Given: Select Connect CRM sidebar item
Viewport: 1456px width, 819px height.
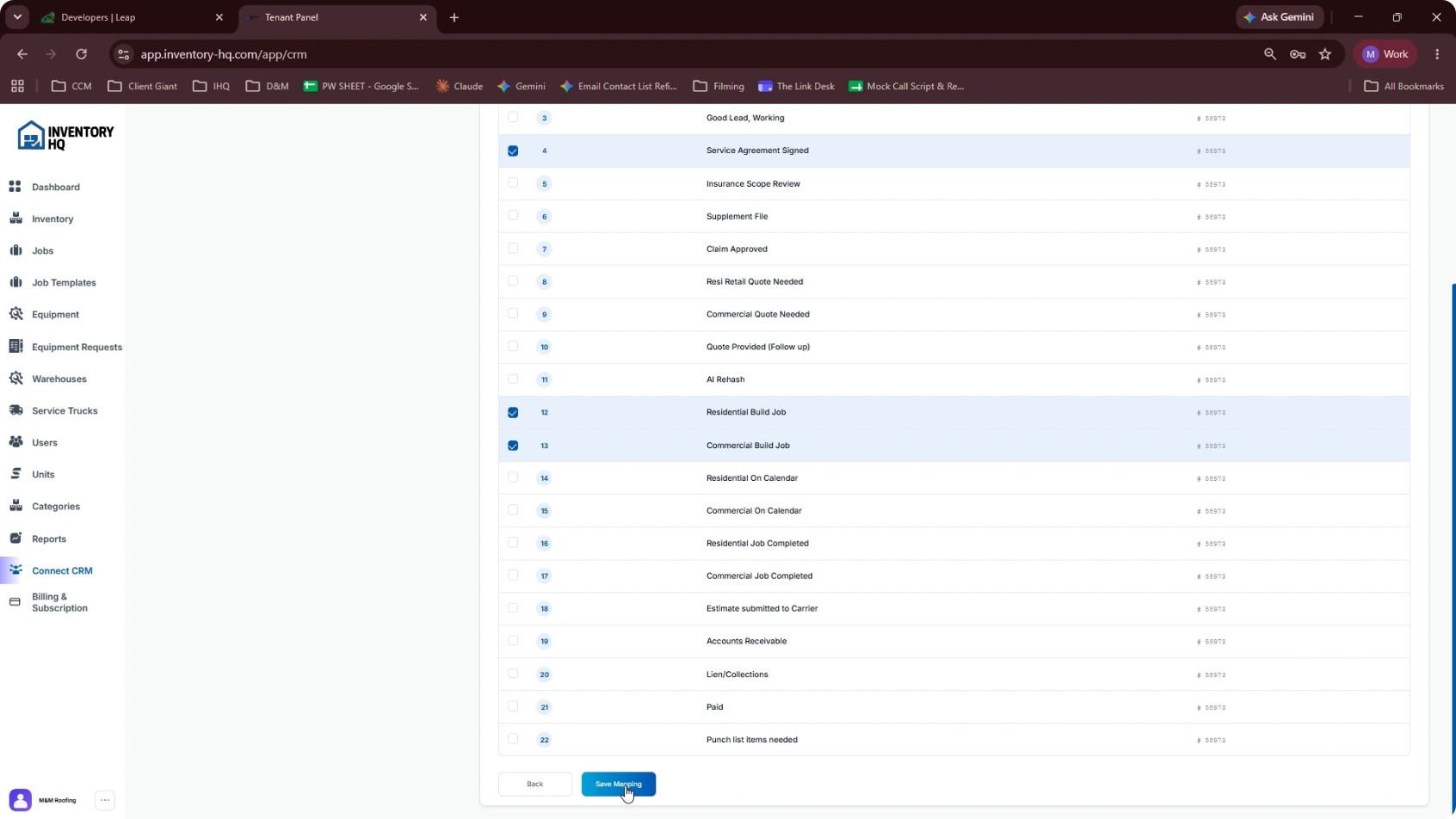Looking at the screenshot, I should click(x=62, y=571).
